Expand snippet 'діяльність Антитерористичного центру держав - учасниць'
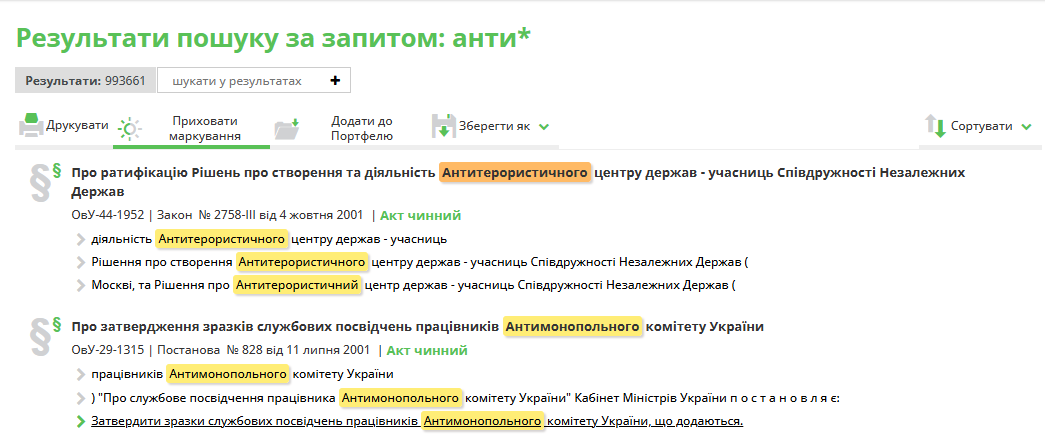Viewport: 1045px width, 443px height. click(81, 239)
